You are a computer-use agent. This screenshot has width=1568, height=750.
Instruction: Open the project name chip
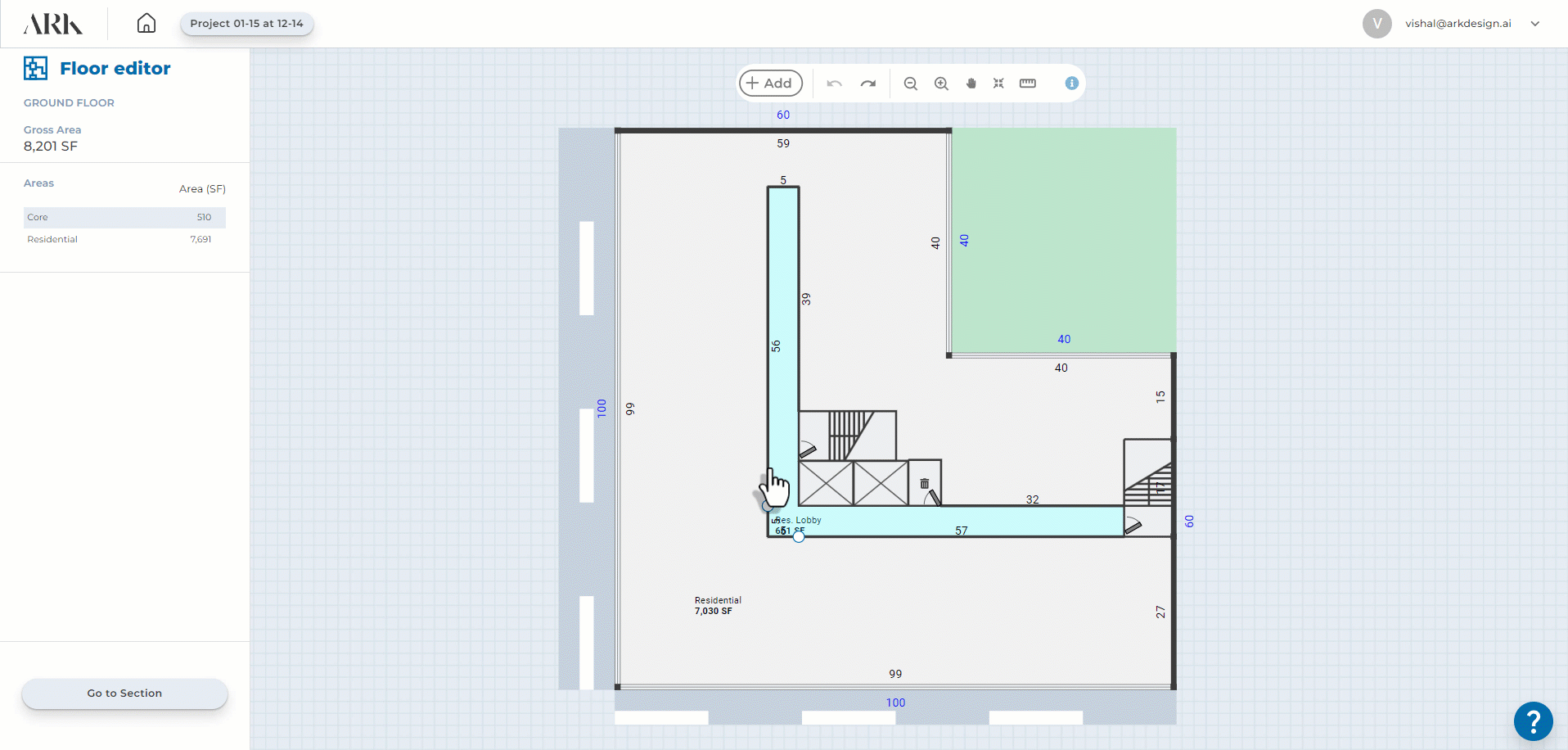pos(246,24)
